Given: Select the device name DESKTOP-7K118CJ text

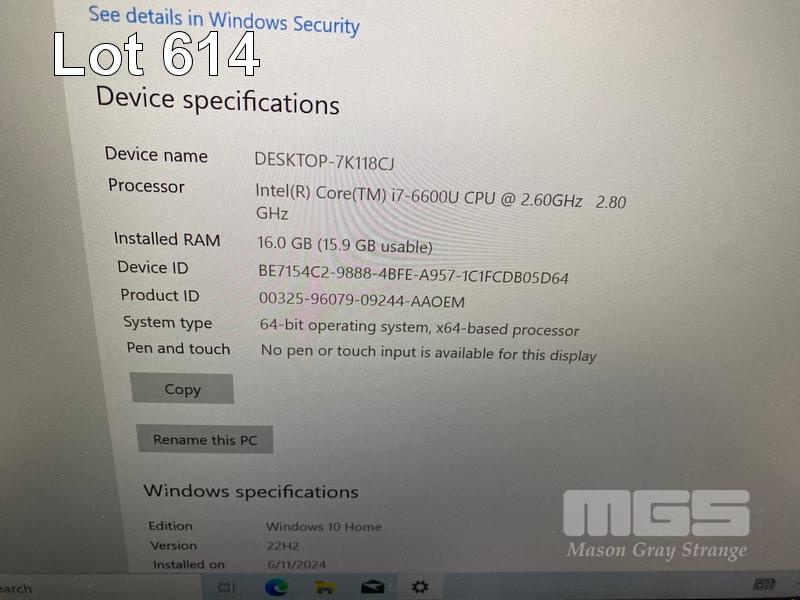Looking at the screenshot, I should [324, 162].
